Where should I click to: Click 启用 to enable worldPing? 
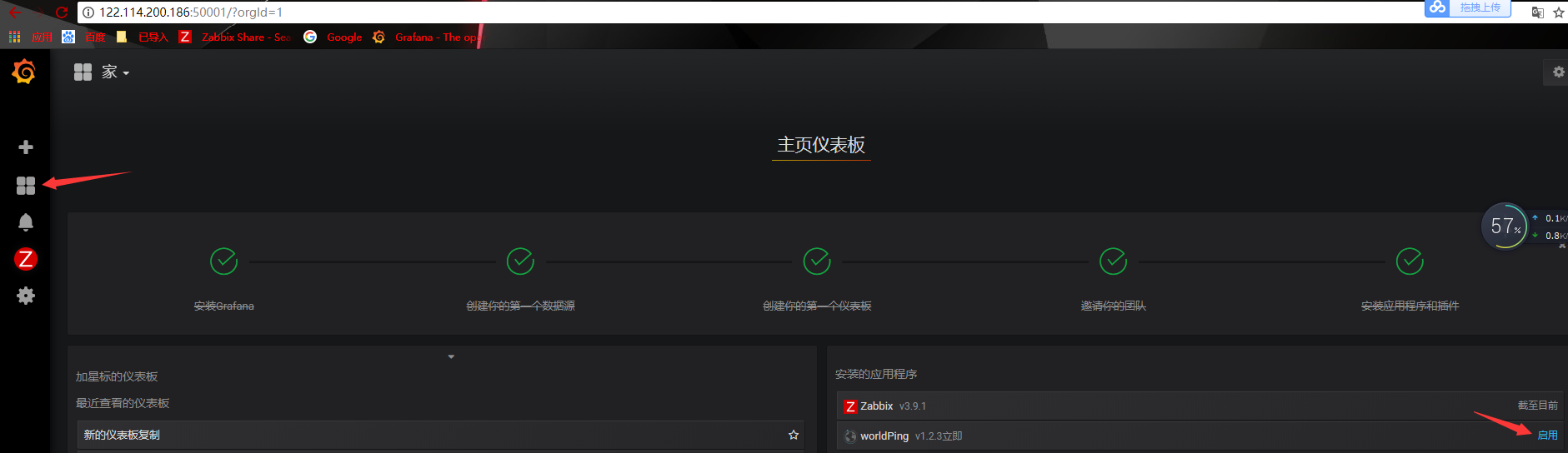(1547, 436)
